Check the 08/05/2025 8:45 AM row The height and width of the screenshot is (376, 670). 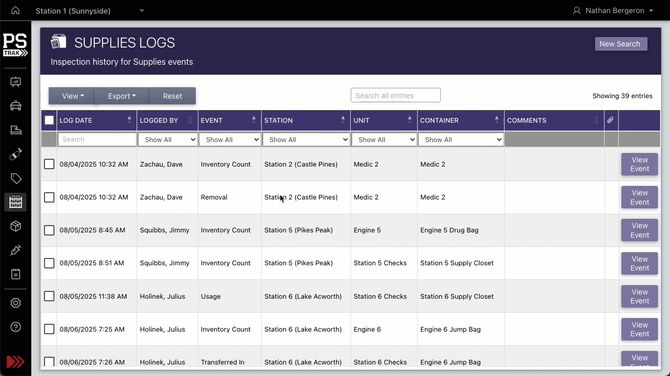tap(49, 230)
